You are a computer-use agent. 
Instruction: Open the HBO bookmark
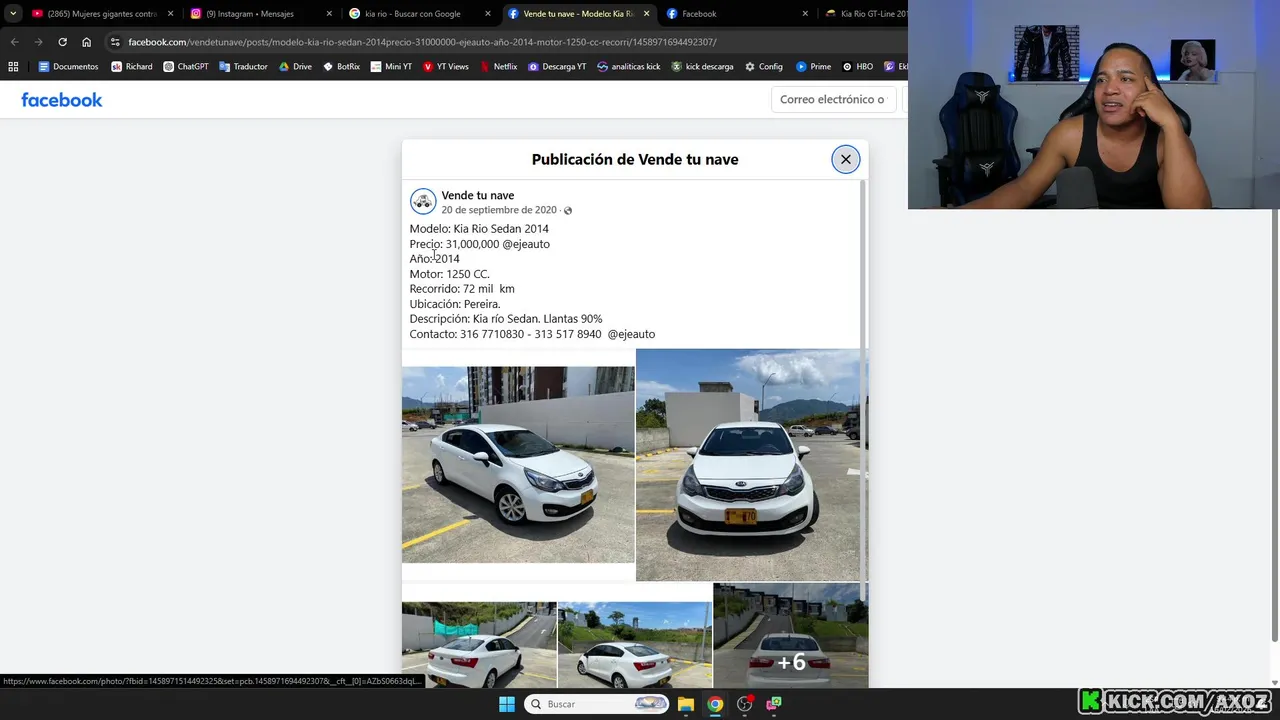click(x=857, y=67)
